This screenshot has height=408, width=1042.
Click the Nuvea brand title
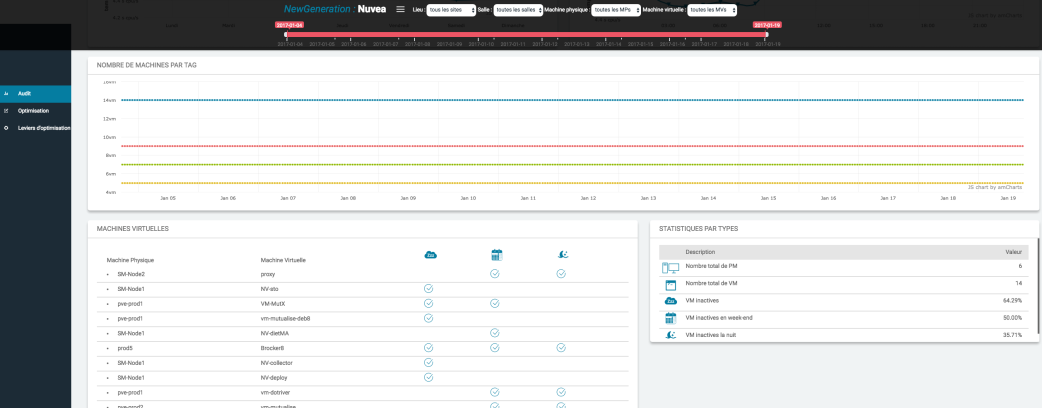tap(371, 9)
